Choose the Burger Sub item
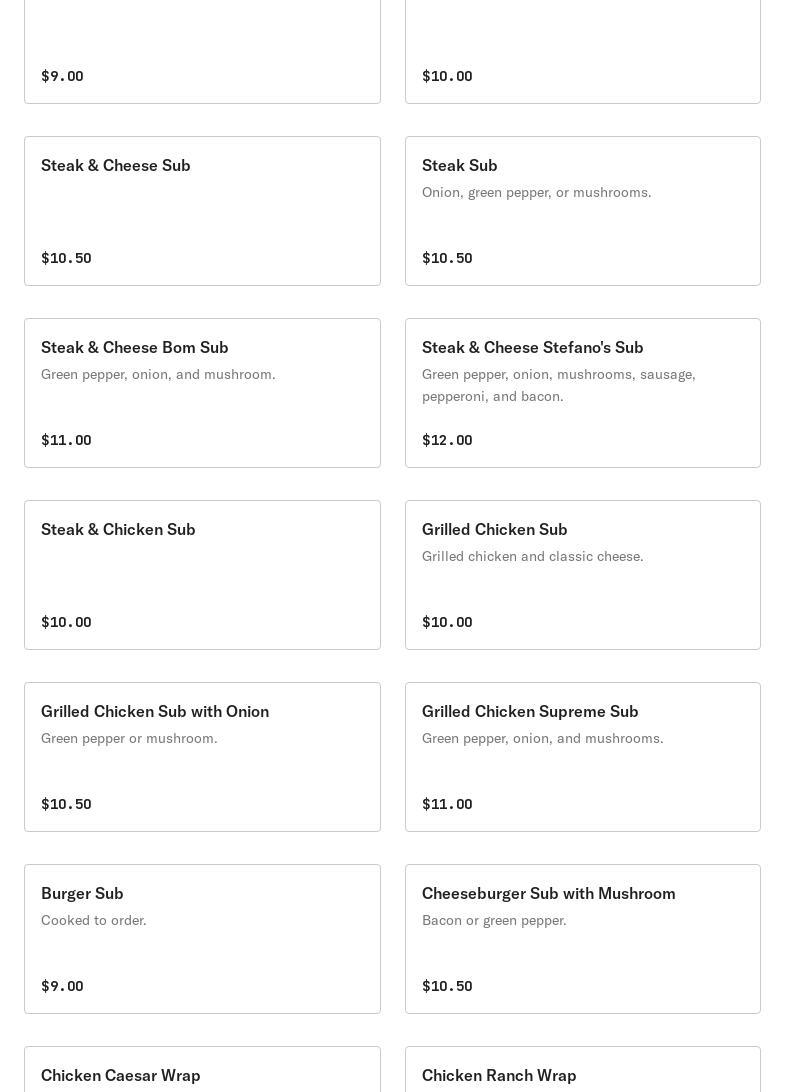 click(x=202, y=939)
